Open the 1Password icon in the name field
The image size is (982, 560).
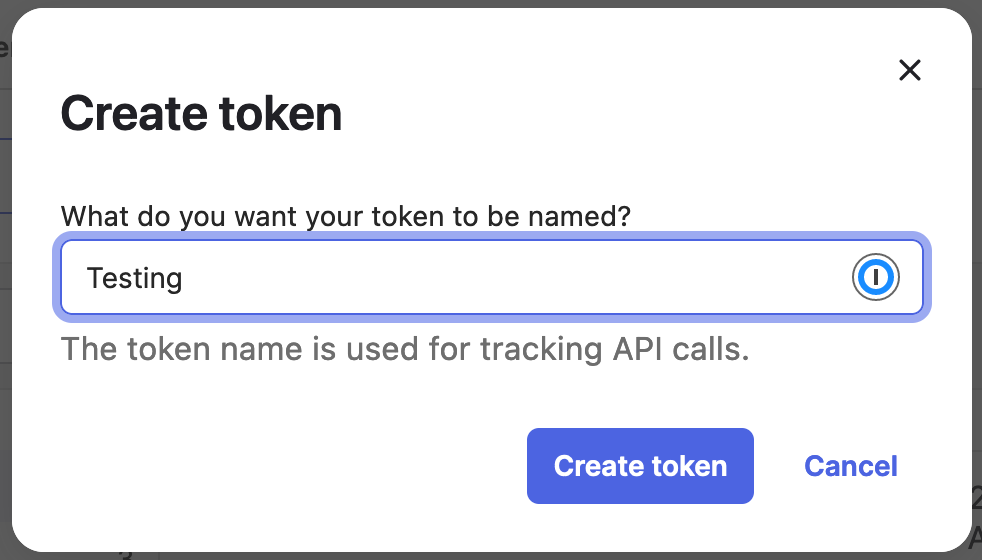875,277
